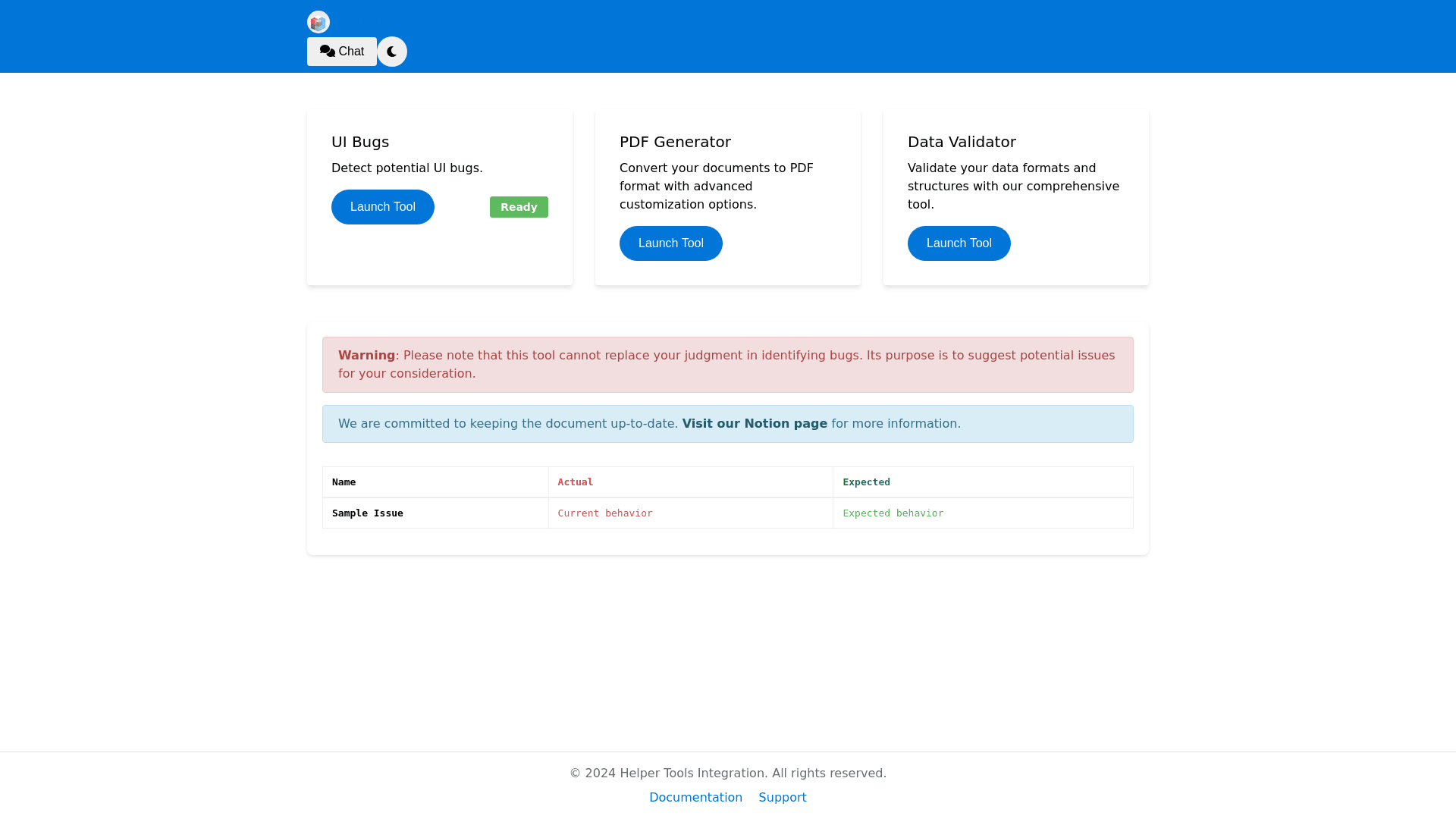The image size is (1456, 819).
Task: Open the Visit our Notion page link
Action: click(754, 424)
